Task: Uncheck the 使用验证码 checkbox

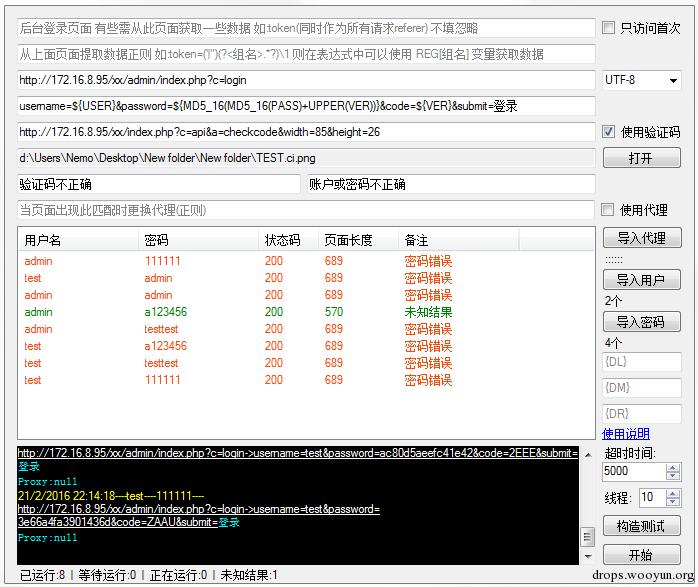Action: pos(608,132)
